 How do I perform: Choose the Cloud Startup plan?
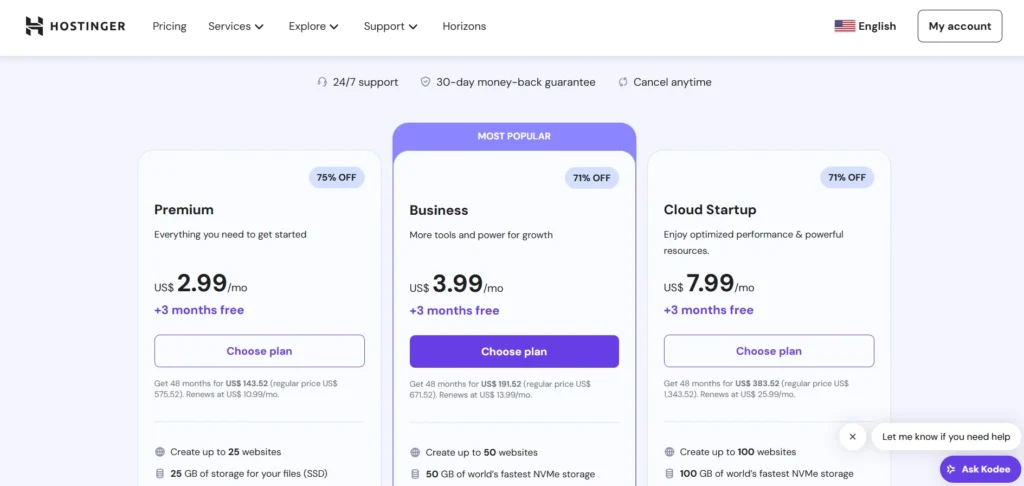point(769,351)
